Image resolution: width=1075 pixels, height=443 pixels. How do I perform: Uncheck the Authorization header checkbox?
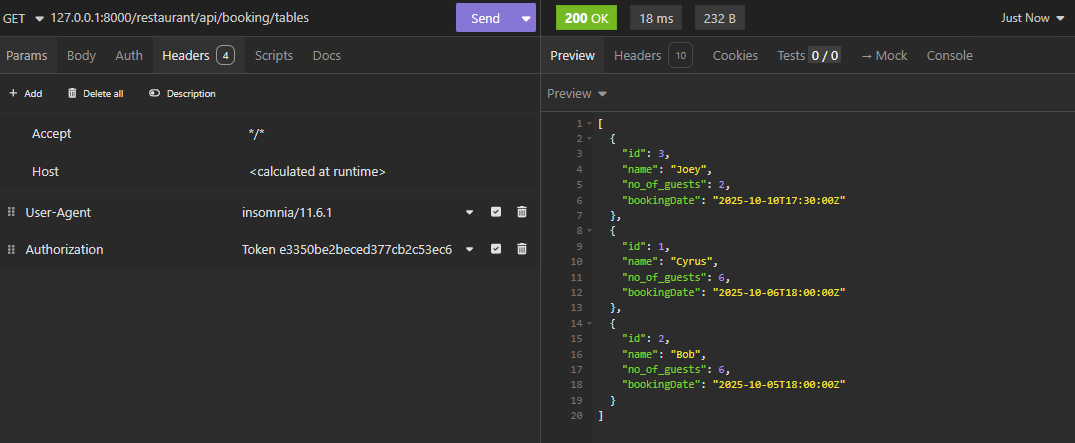496,249
